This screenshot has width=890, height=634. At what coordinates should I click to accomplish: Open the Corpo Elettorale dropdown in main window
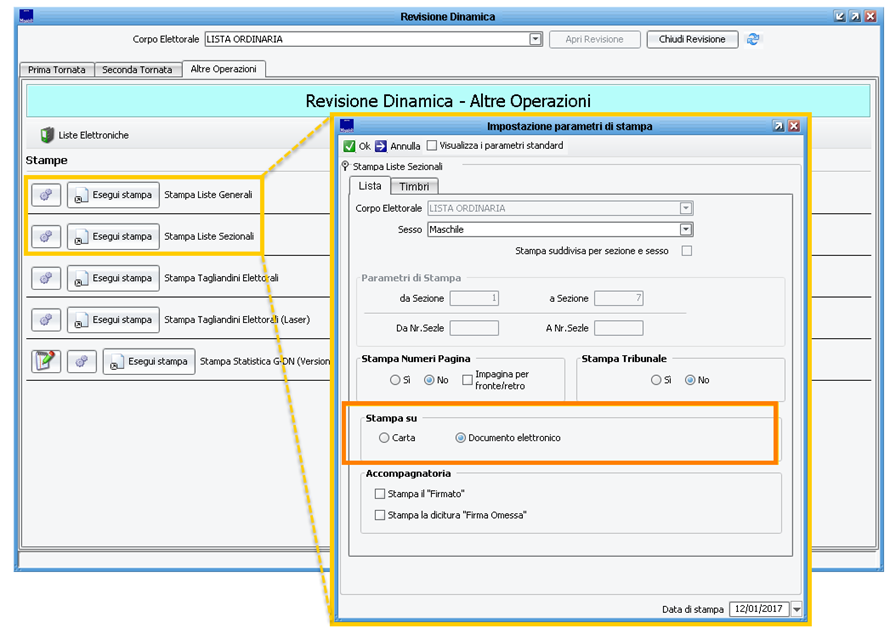coord(536,39)
